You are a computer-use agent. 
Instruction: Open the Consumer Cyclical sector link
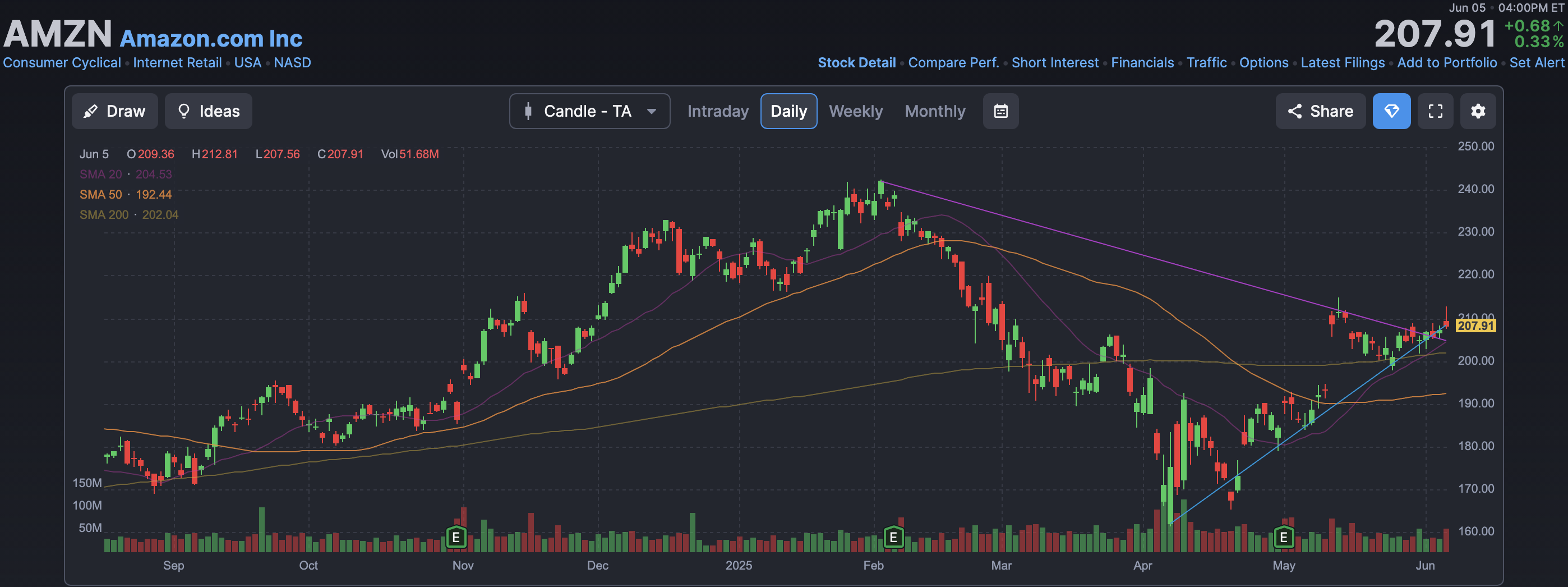coord(62,63)
